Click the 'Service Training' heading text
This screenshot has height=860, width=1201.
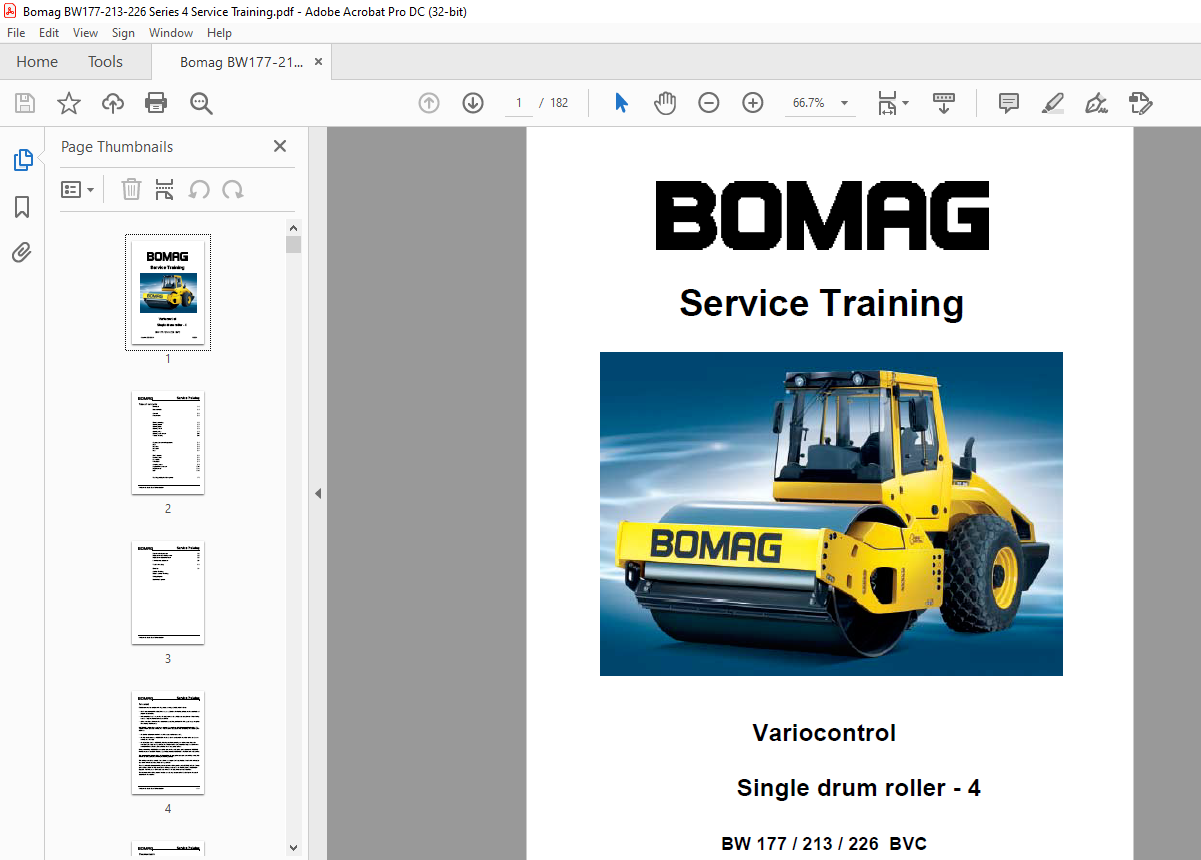coord(822,303)
